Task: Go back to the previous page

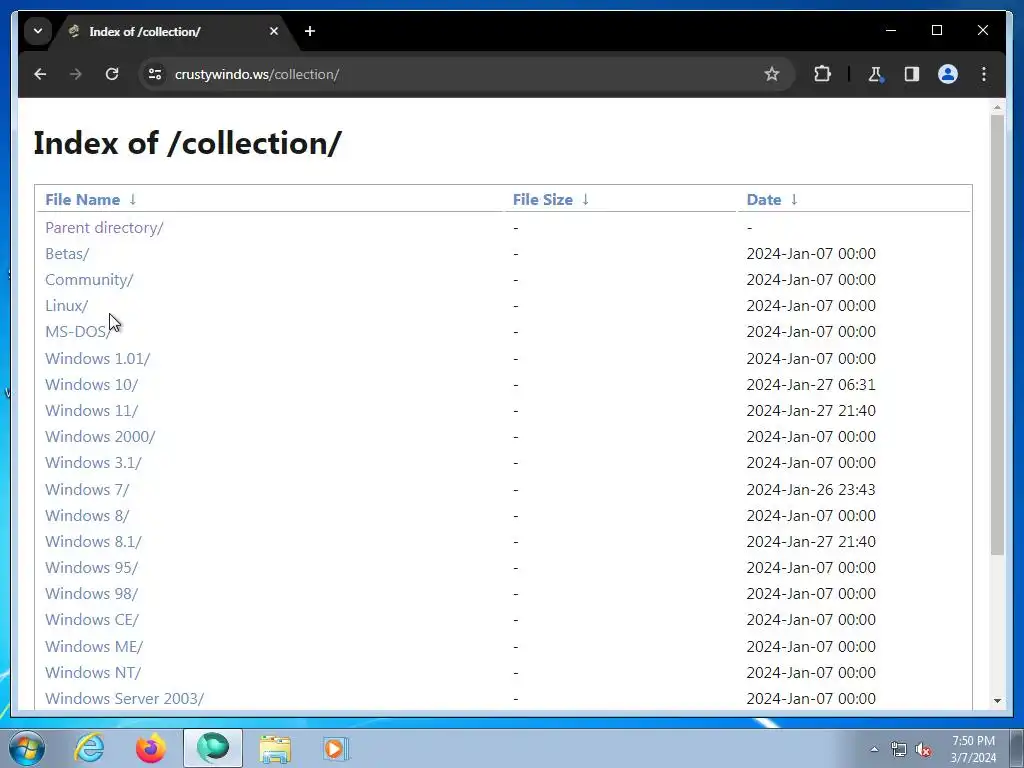Action: pos(40,74)
